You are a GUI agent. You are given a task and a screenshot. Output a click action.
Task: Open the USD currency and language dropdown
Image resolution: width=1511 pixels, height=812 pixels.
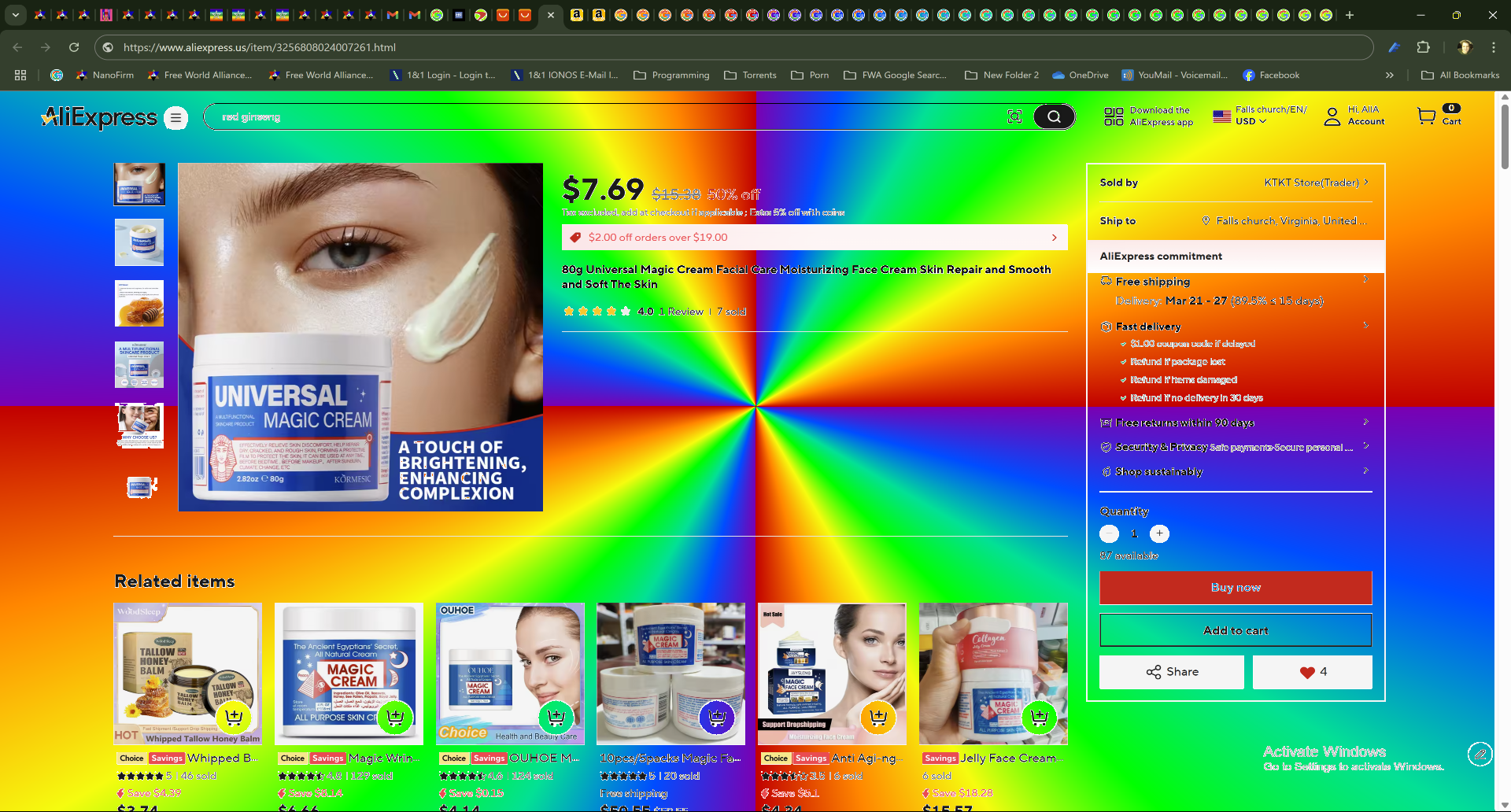(1259, 116)
